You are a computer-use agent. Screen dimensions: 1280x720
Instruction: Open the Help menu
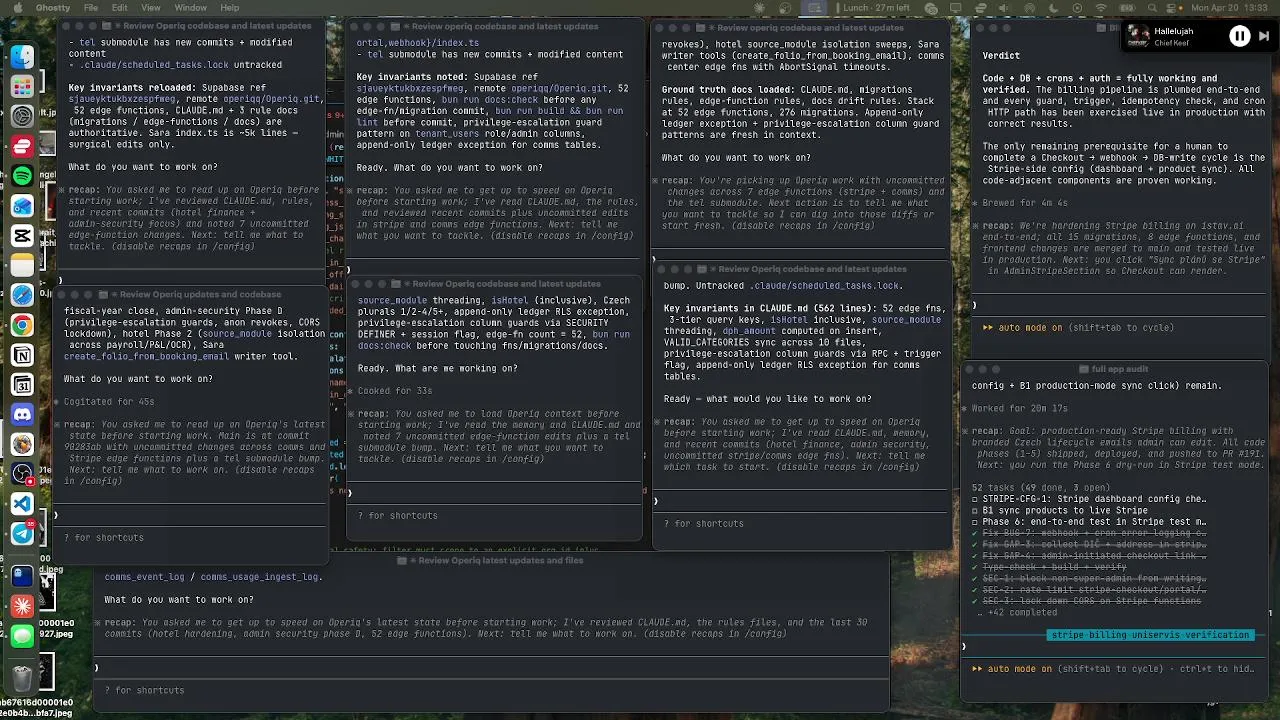click(229, 8)
